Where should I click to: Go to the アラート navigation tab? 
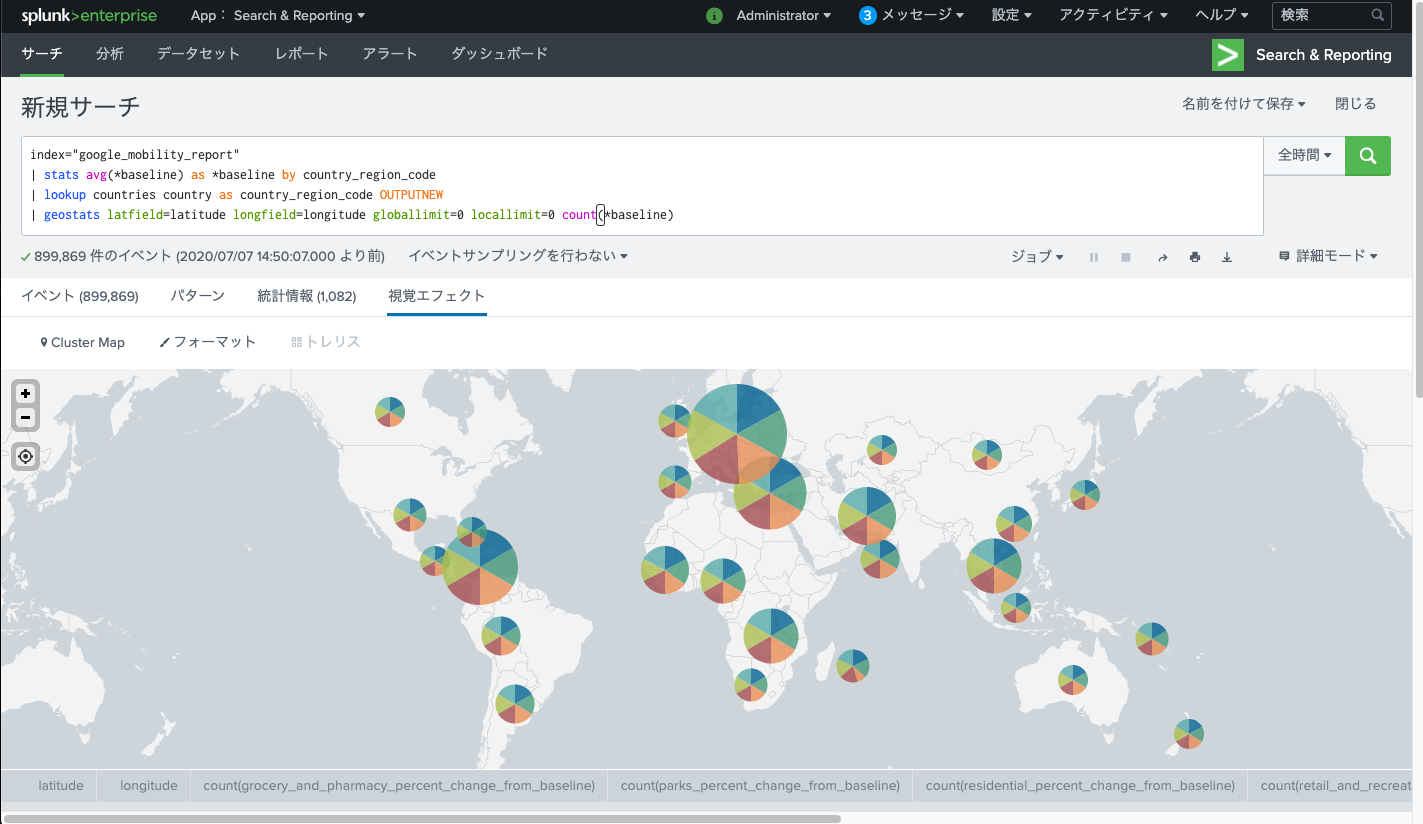(390, 54)
